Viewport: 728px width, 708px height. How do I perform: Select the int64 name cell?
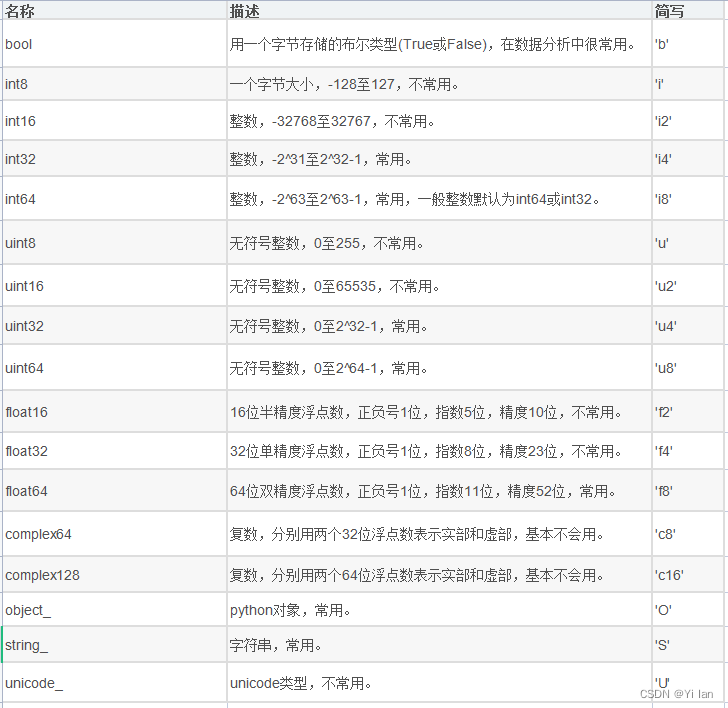114,199
